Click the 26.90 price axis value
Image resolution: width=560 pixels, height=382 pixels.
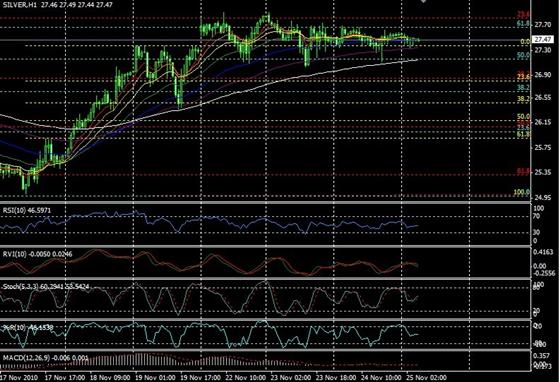pos(543,75)
